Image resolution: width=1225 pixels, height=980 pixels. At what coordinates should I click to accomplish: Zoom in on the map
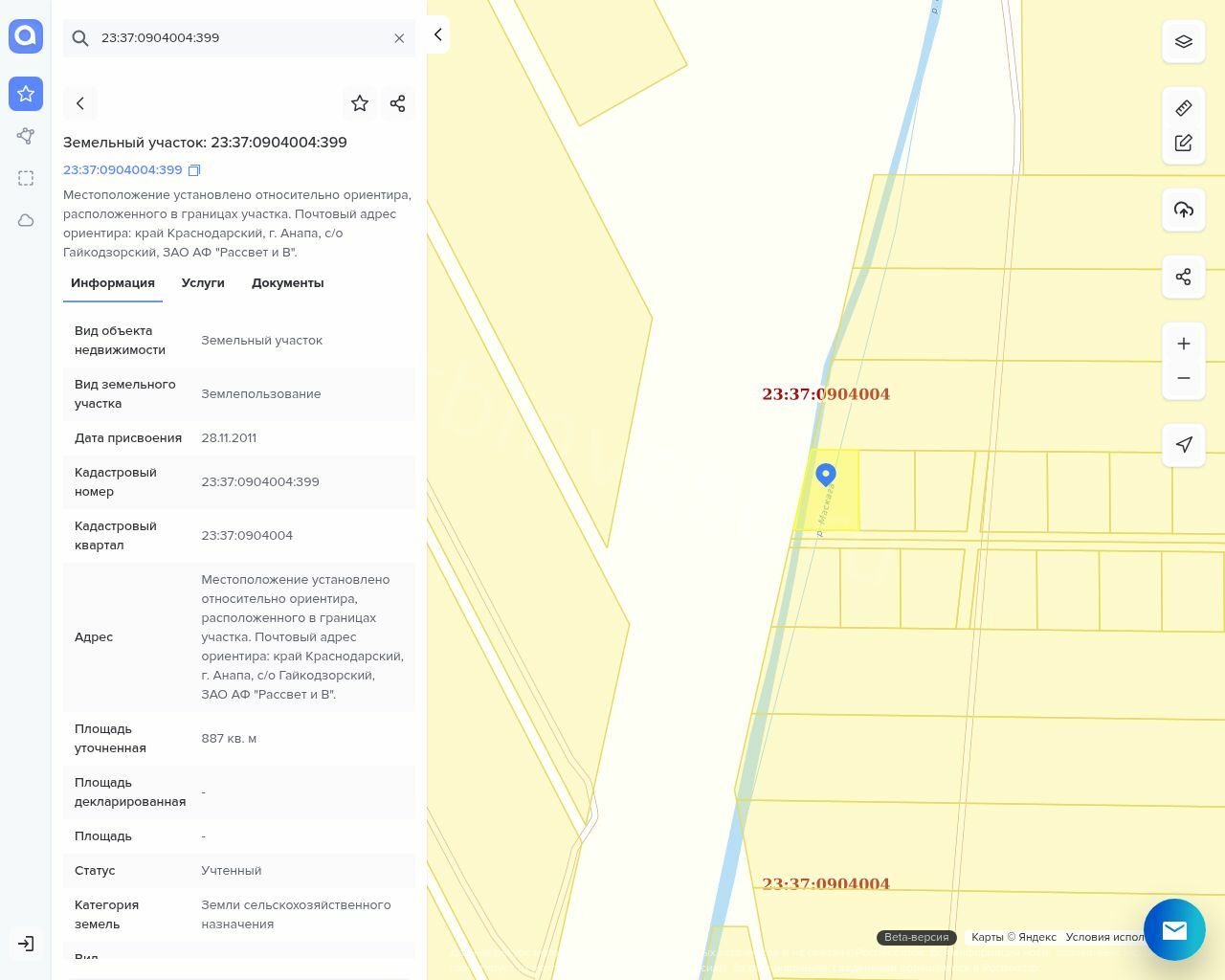(1184, 344)
